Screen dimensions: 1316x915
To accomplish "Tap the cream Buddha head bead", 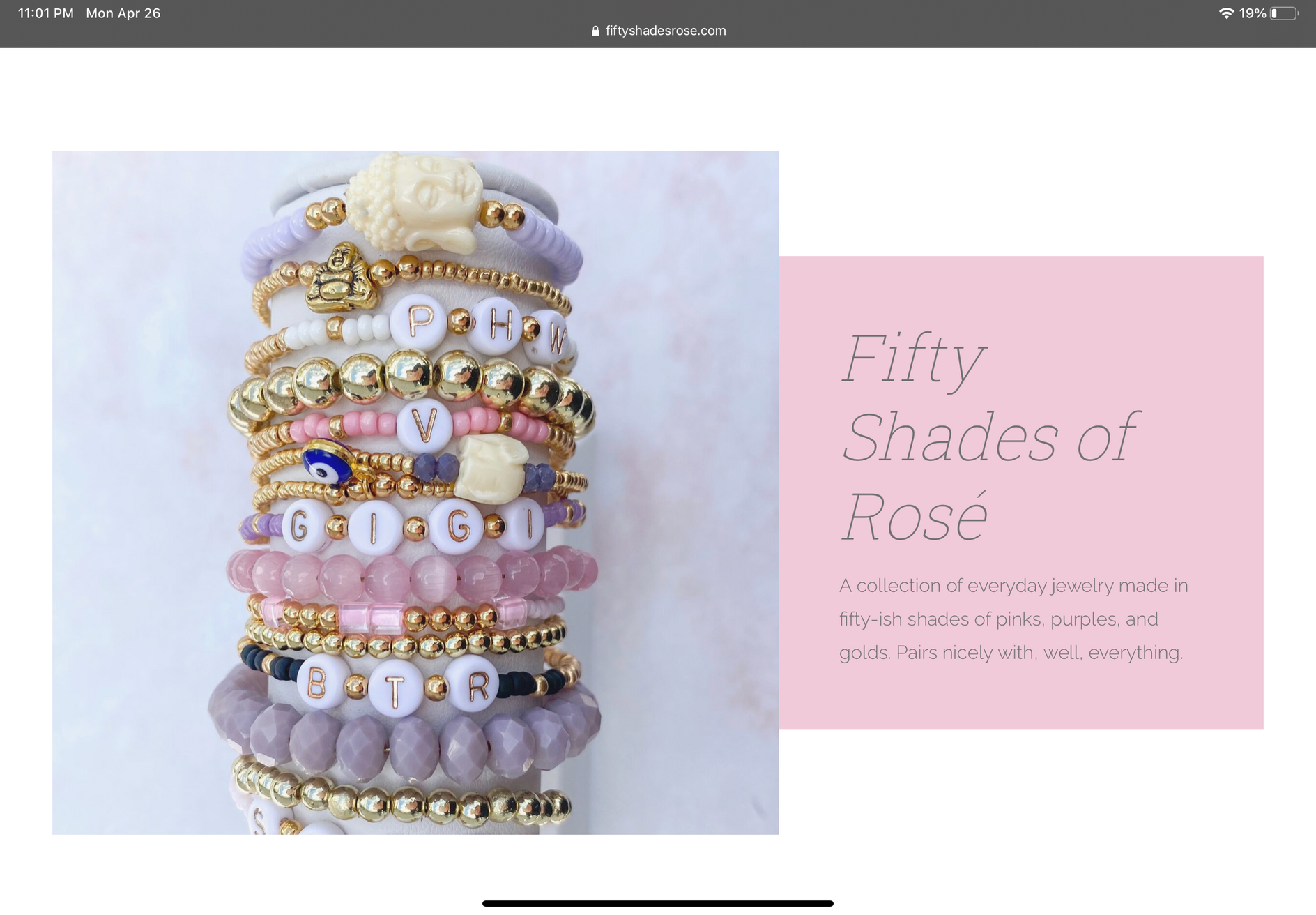I will tap(415, 202).
